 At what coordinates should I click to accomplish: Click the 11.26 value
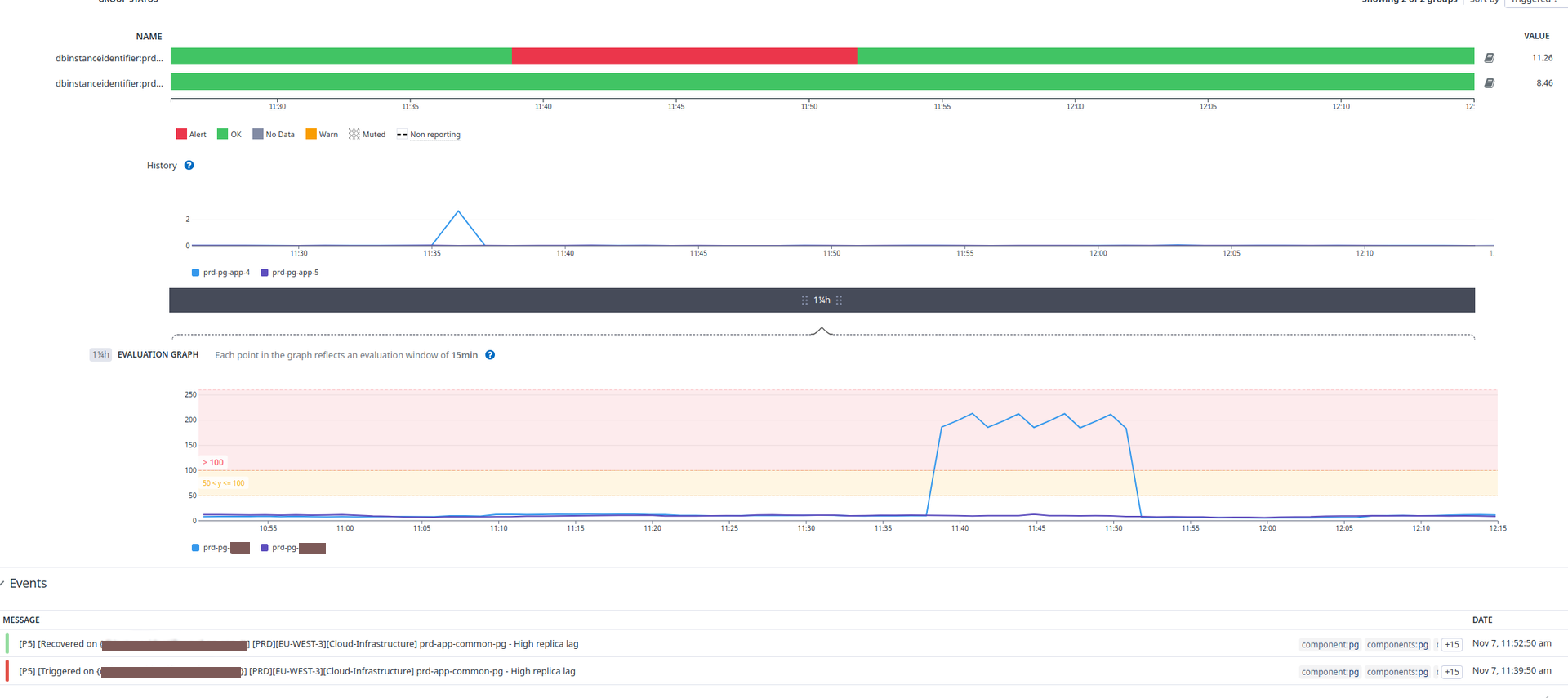point(1542,58)
